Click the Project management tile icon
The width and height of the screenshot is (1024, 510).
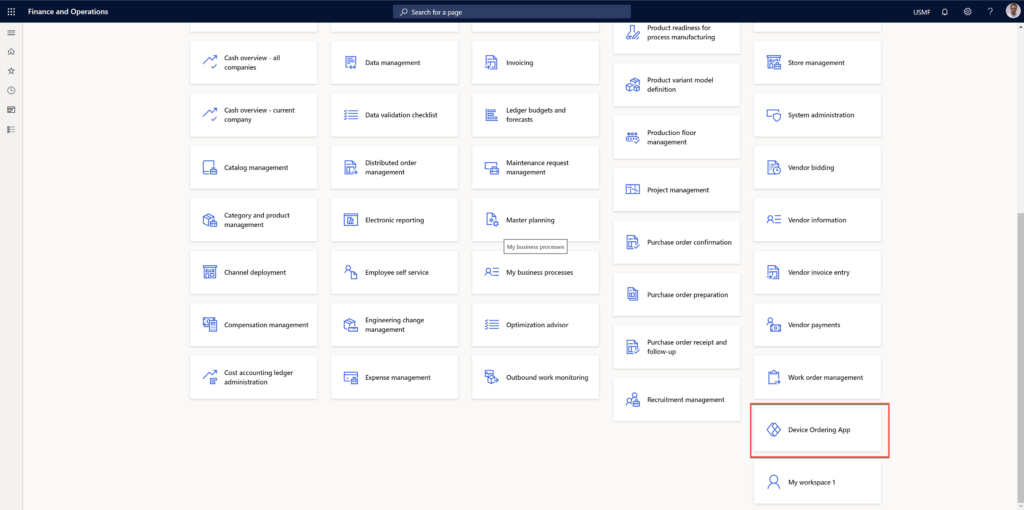point(633,190)
